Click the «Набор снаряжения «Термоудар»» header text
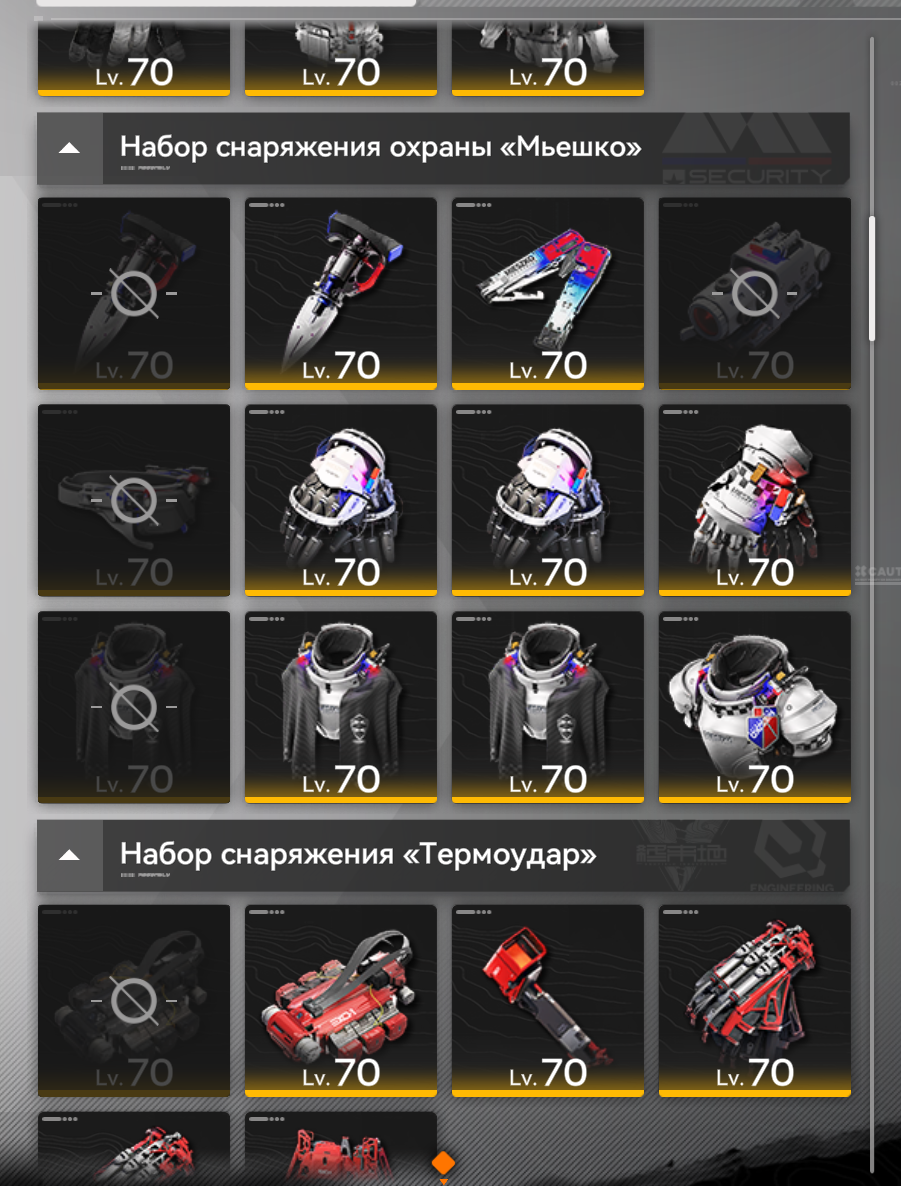Image resolution: width=901 pixels, height=1186 pixels. click(358, 855)
